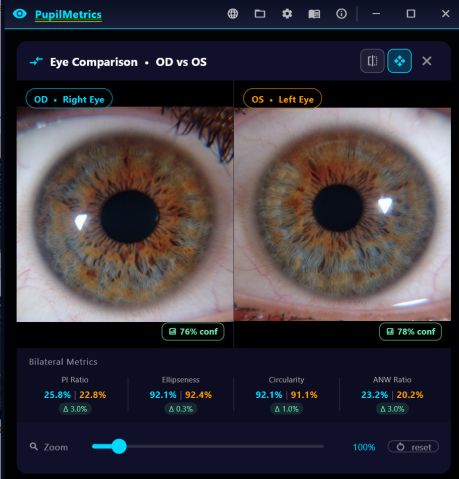Open settings gear icon
This screenshot has width=459, height=479.
287,14
